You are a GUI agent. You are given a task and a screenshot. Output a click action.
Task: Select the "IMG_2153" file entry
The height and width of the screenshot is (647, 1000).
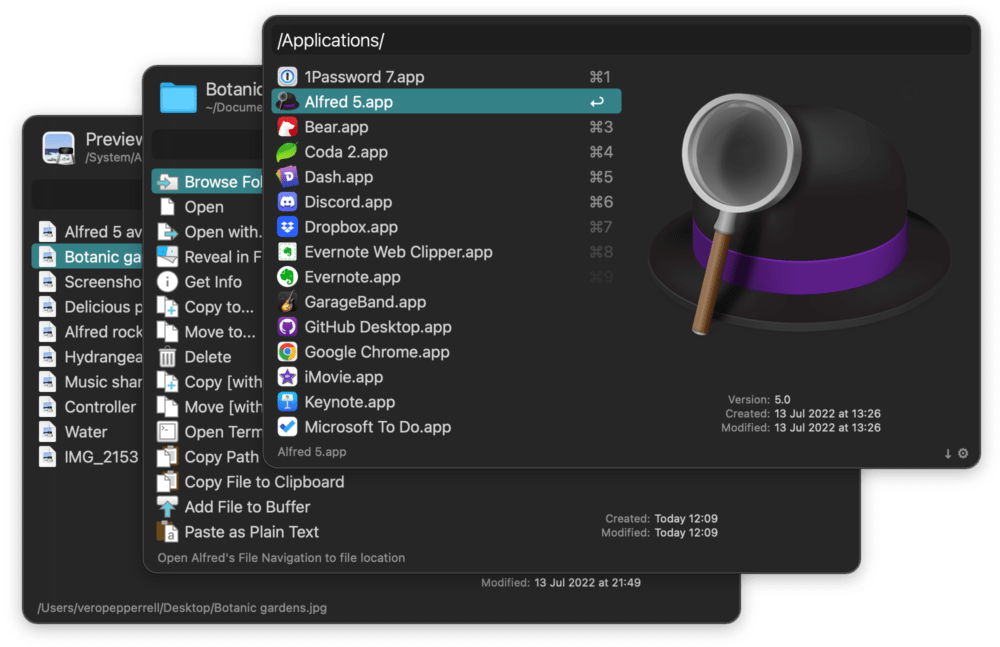coord(87,457)
